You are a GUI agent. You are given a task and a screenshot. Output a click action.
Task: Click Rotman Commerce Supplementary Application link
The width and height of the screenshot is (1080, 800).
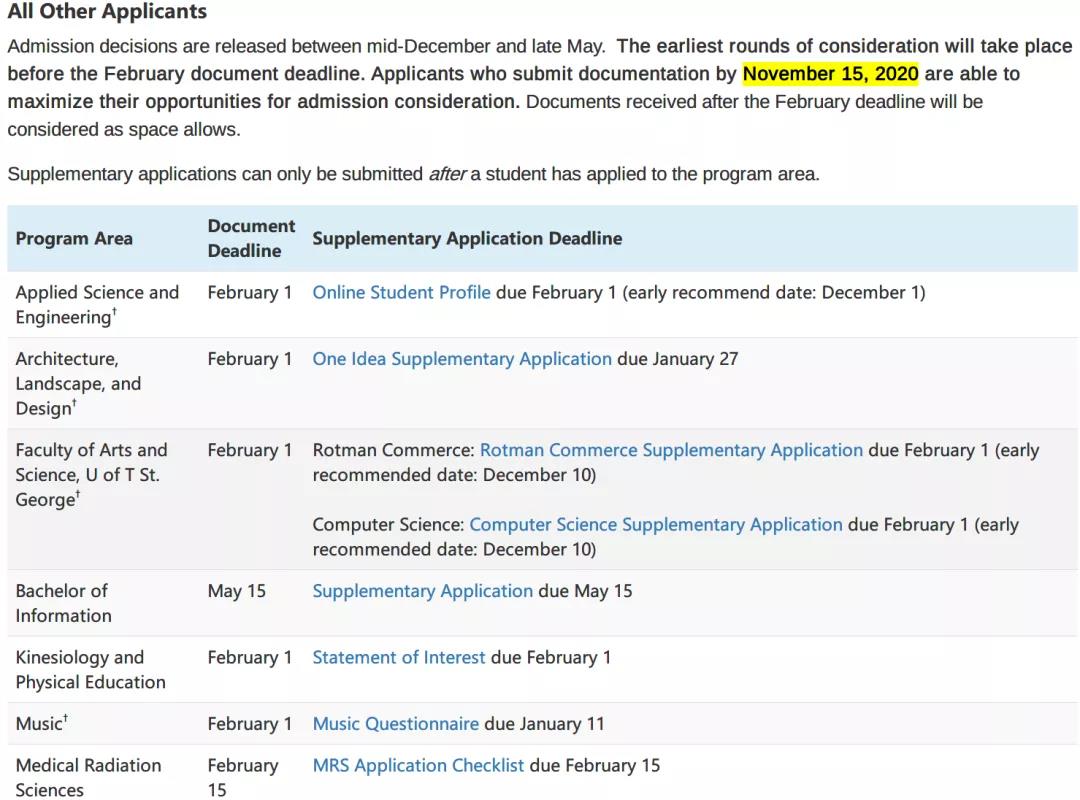coord(672,450)
